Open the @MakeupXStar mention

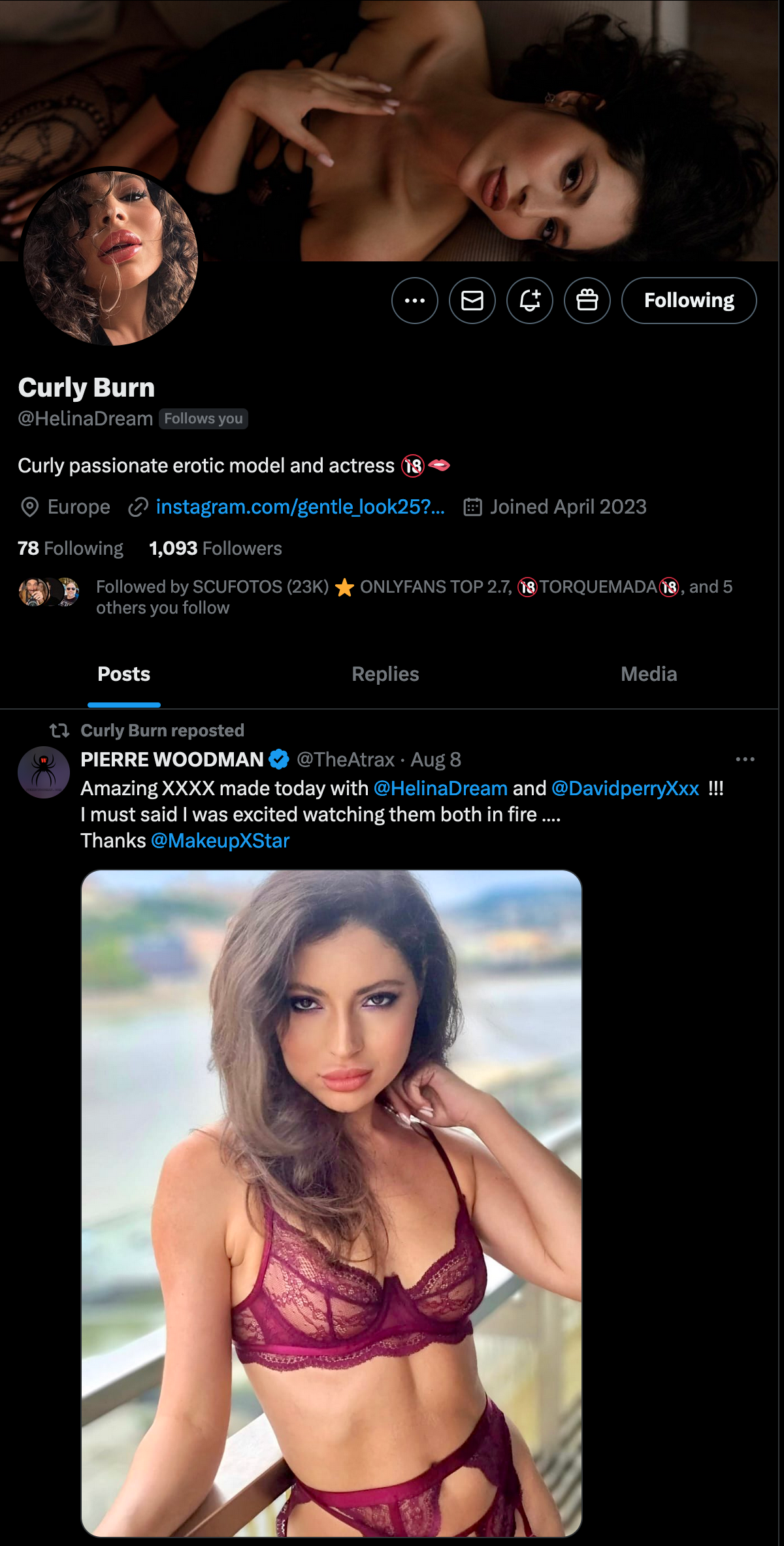point(220,841)
